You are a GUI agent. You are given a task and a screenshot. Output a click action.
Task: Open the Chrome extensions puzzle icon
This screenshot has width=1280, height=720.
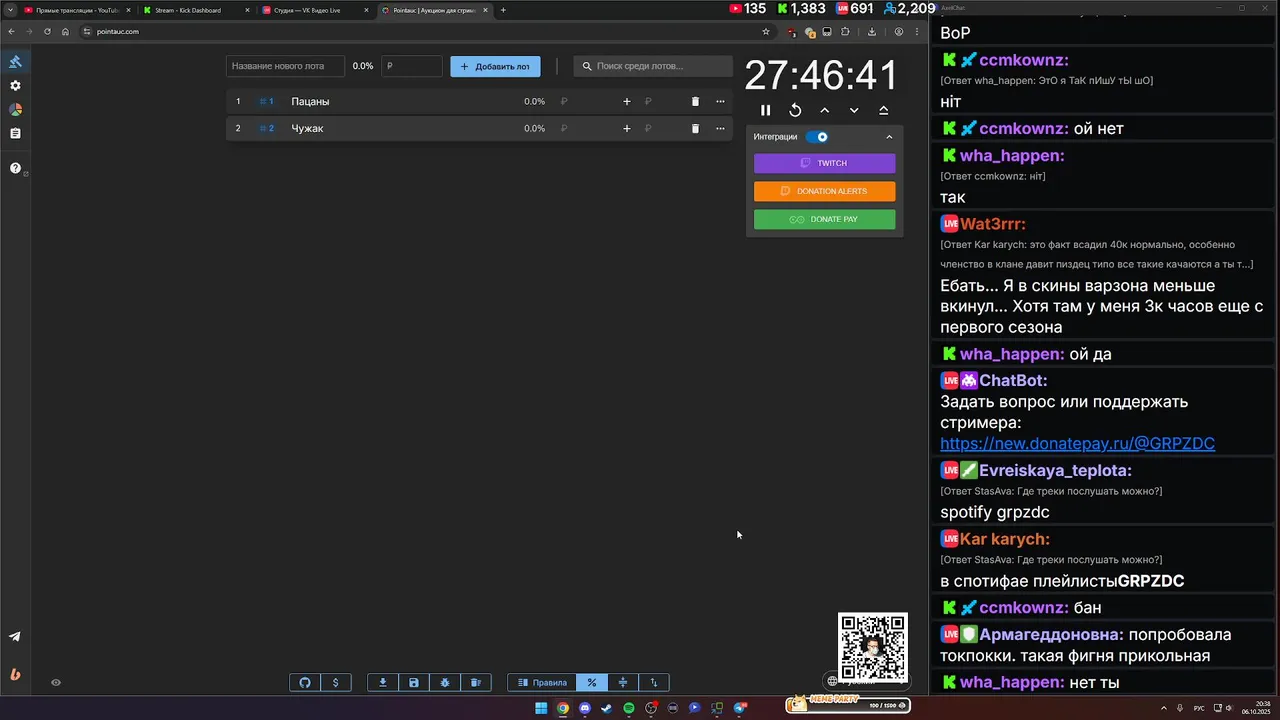[x=845, y=31]
